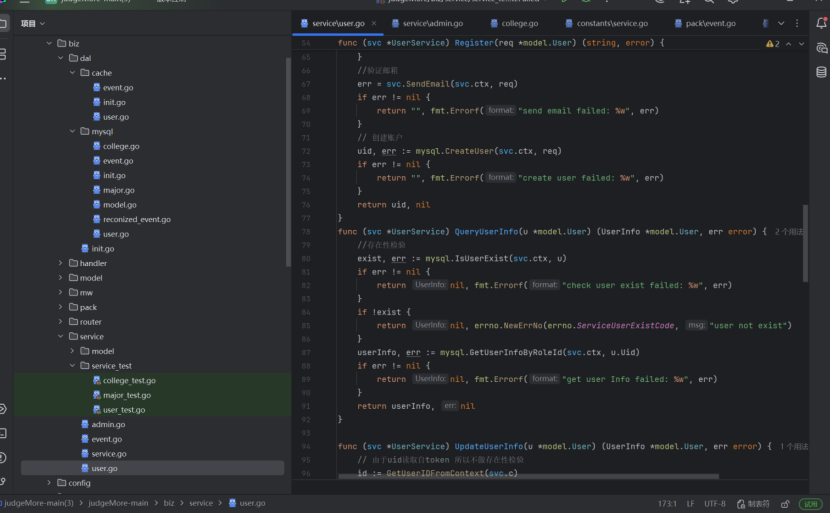Click the user.go breadcrumb
831x513 pixels.
pyautogui.click(x=247, y=503)
